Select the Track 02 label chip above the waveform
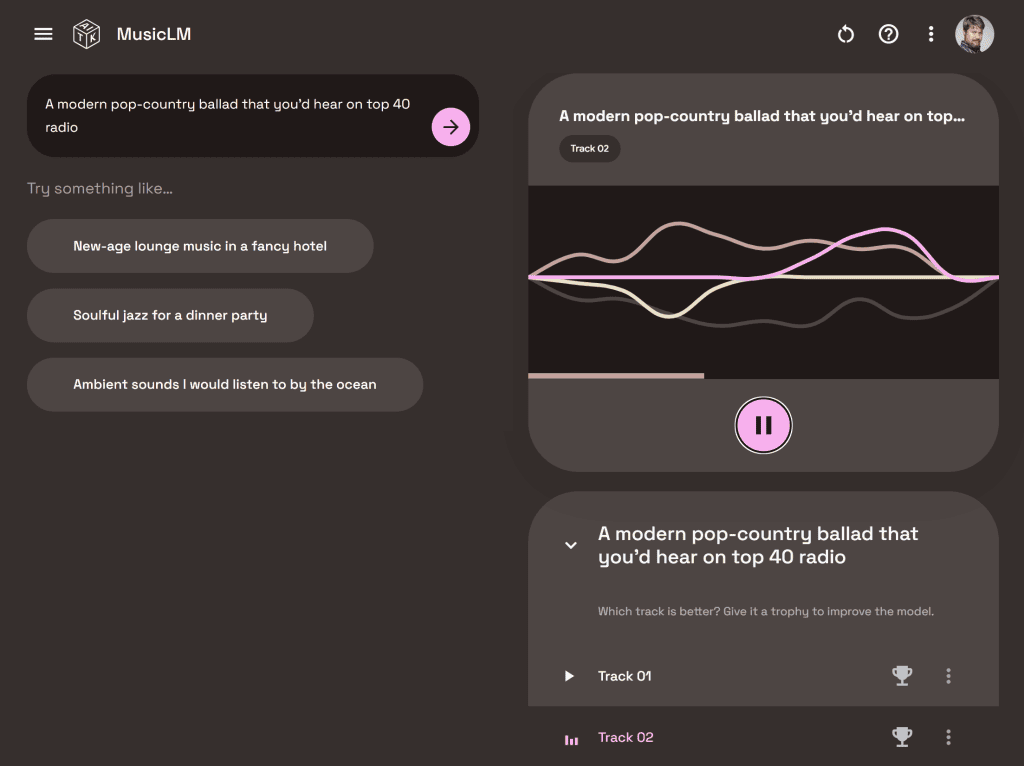1024x766 pixels. pos(589,148)
